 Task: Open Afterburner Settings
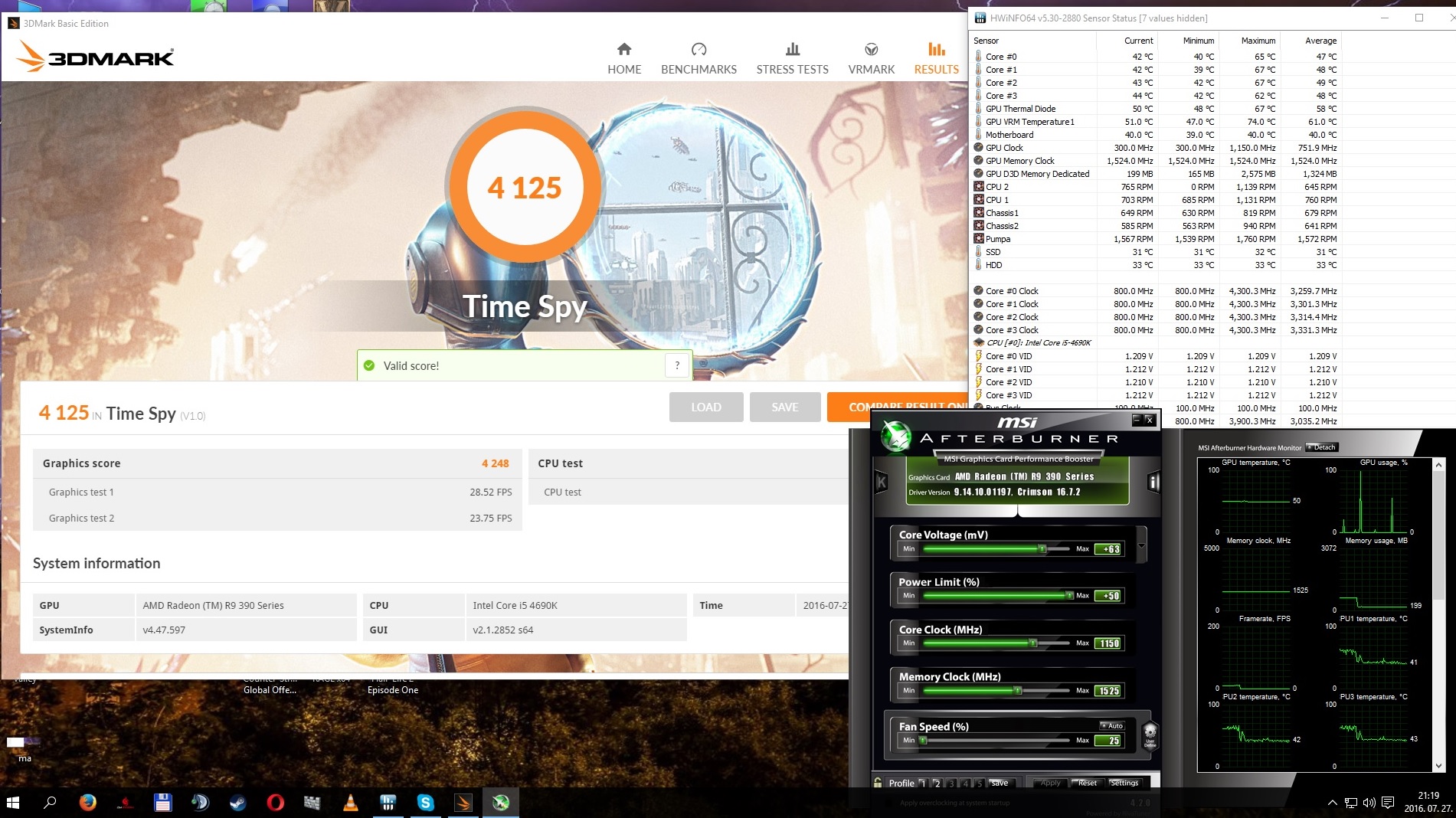1124,783
